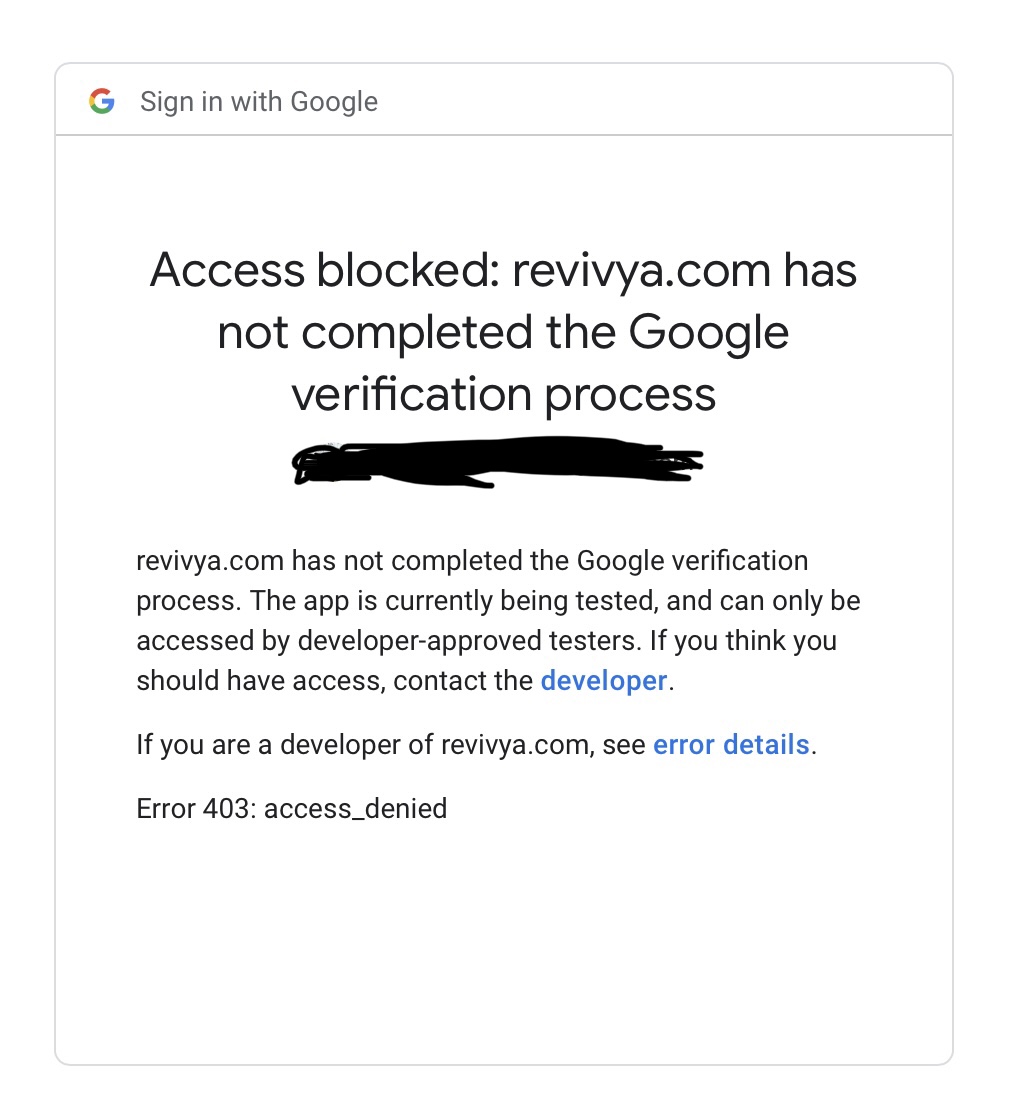The width and height of the screenshot is (1024, 1105).
Task: Click the blacked-out email scribble
Action: point(498,462)
